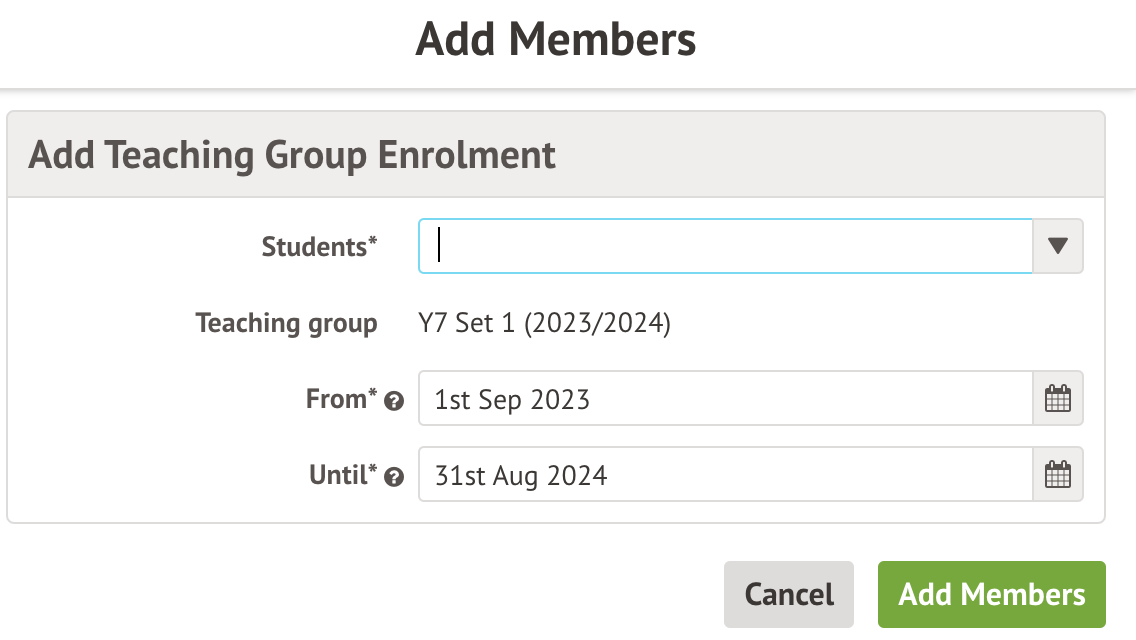
Task: Click the required asterisk next to Students
Action: [x=373, y=241]
